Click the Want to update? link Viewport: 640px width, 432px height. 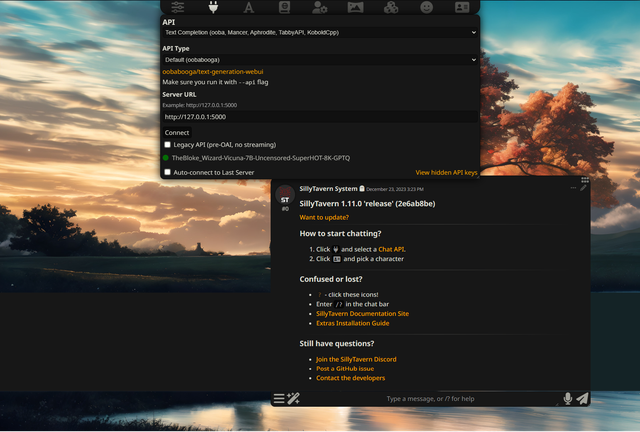(x=324, y=217)
